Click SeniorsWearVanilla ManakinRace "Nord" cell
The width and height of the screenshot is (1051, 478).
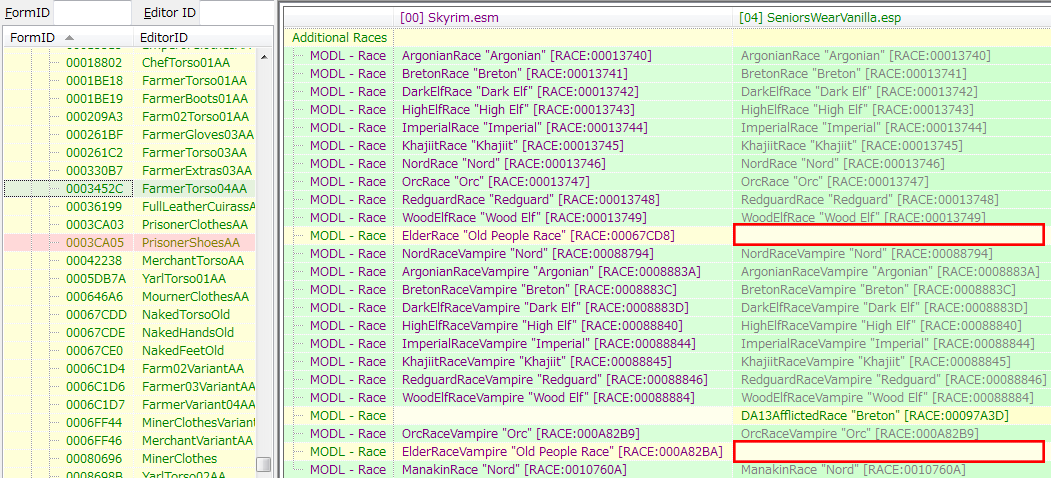853,470
